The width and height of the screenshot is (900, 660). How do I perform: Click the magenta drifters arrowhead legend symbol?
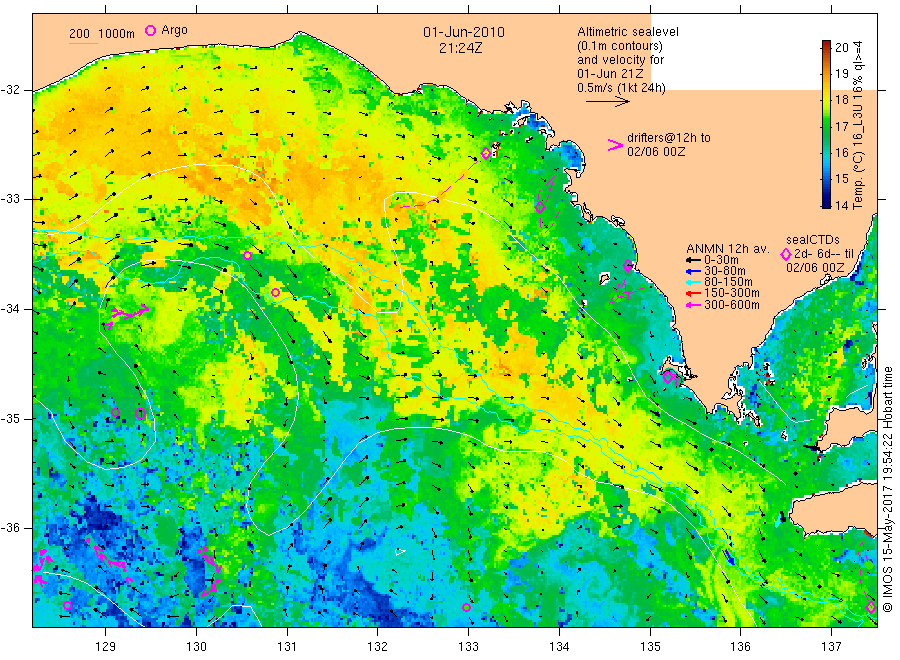point(615,145)
